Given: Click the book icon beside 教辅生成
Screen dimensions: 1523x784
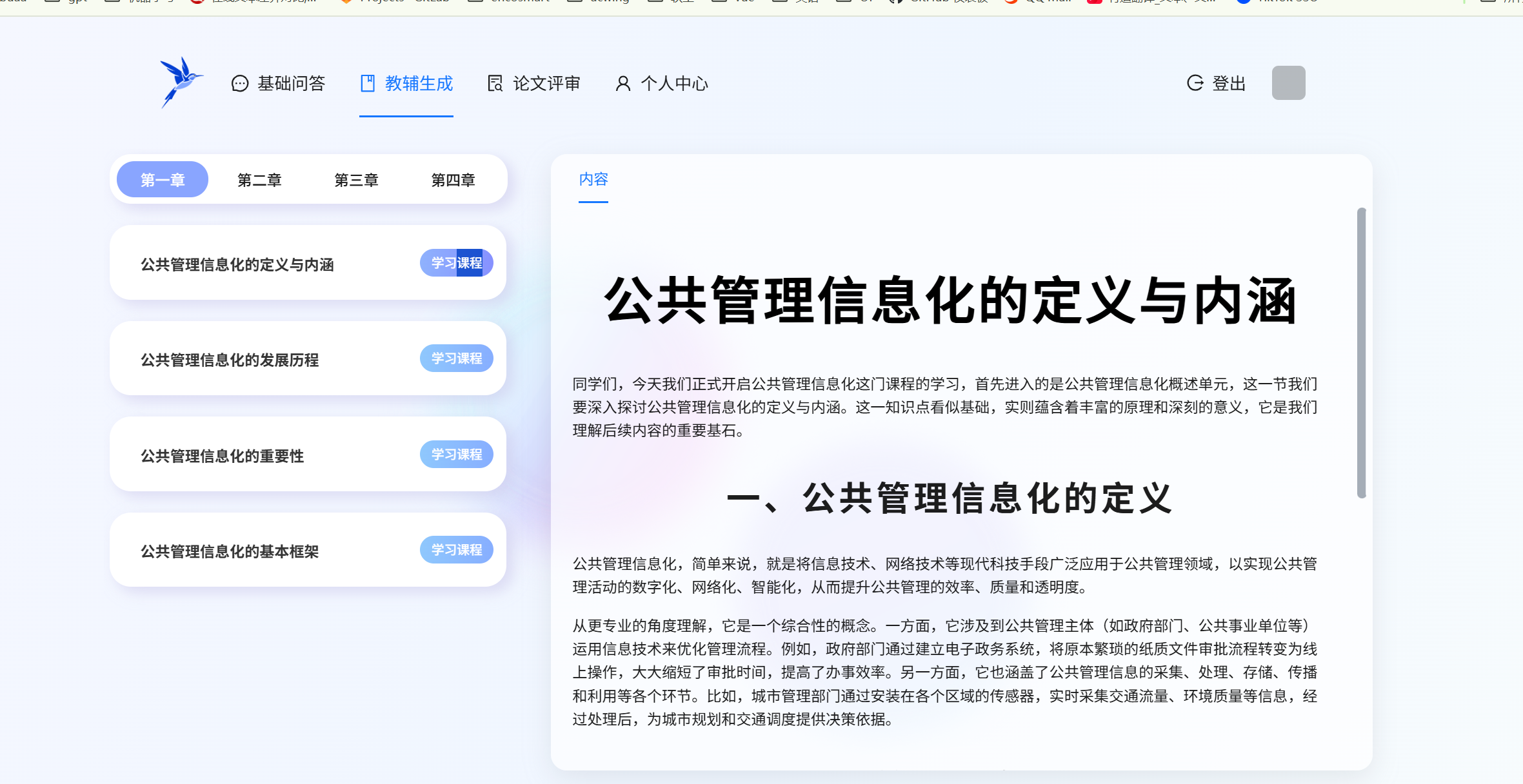Looking at the screenshot, I should tap(367, 84).
